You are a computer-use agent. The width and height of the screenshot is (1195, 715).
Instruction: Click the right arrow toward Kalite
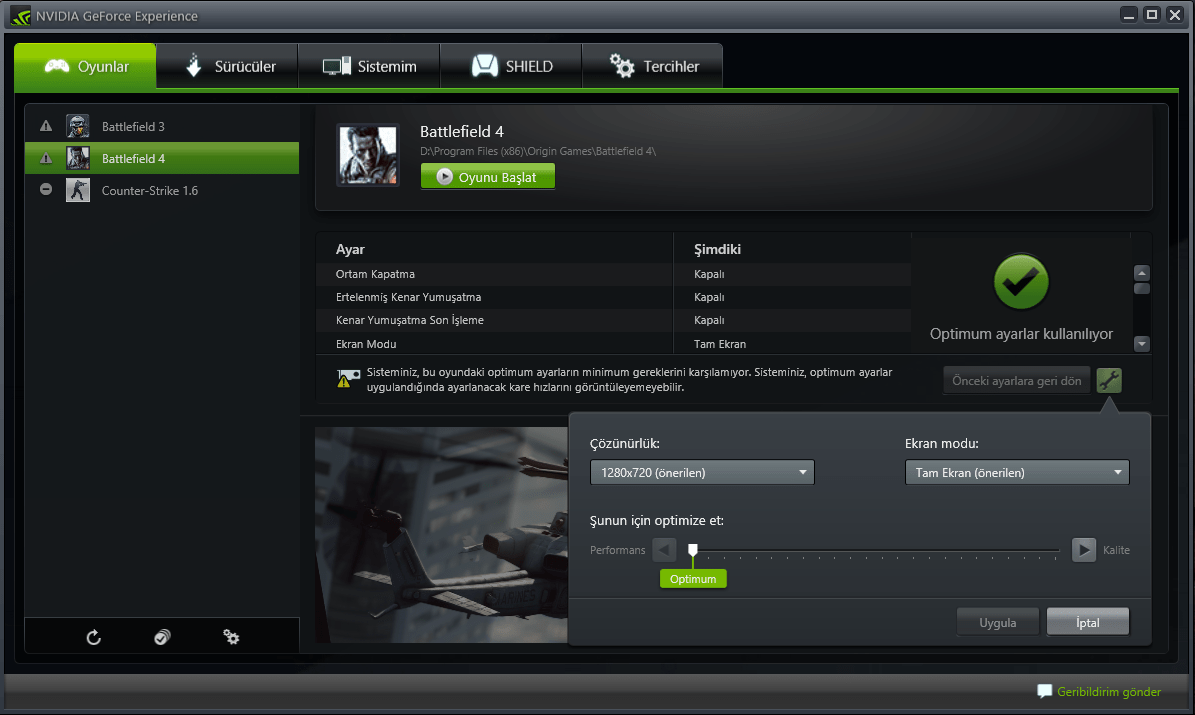[x=1084, y=550]
